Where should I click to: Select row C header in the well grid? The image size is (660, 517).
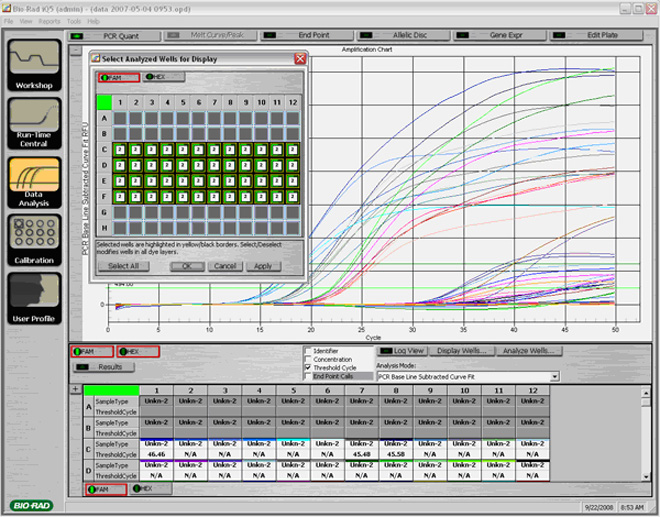coord(104,149)
